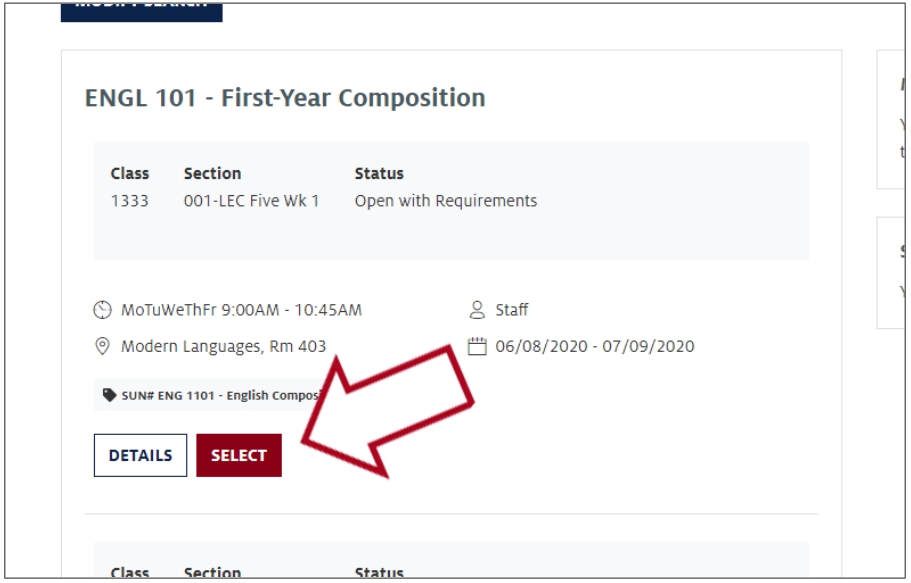Click the instructor person icon
This screenshot has width=911, height=583.
[x=477, y=310]
